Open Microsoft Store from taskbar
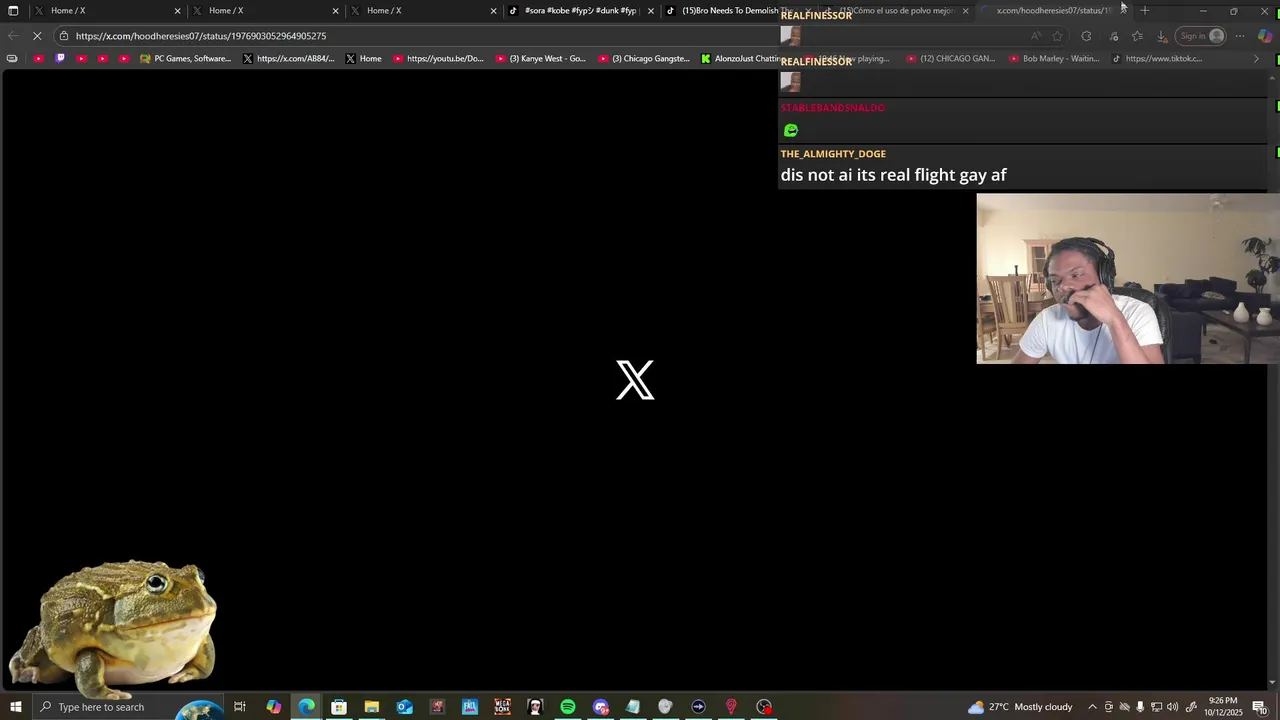Screen dimensions: 1280x720 coord(339,707)
